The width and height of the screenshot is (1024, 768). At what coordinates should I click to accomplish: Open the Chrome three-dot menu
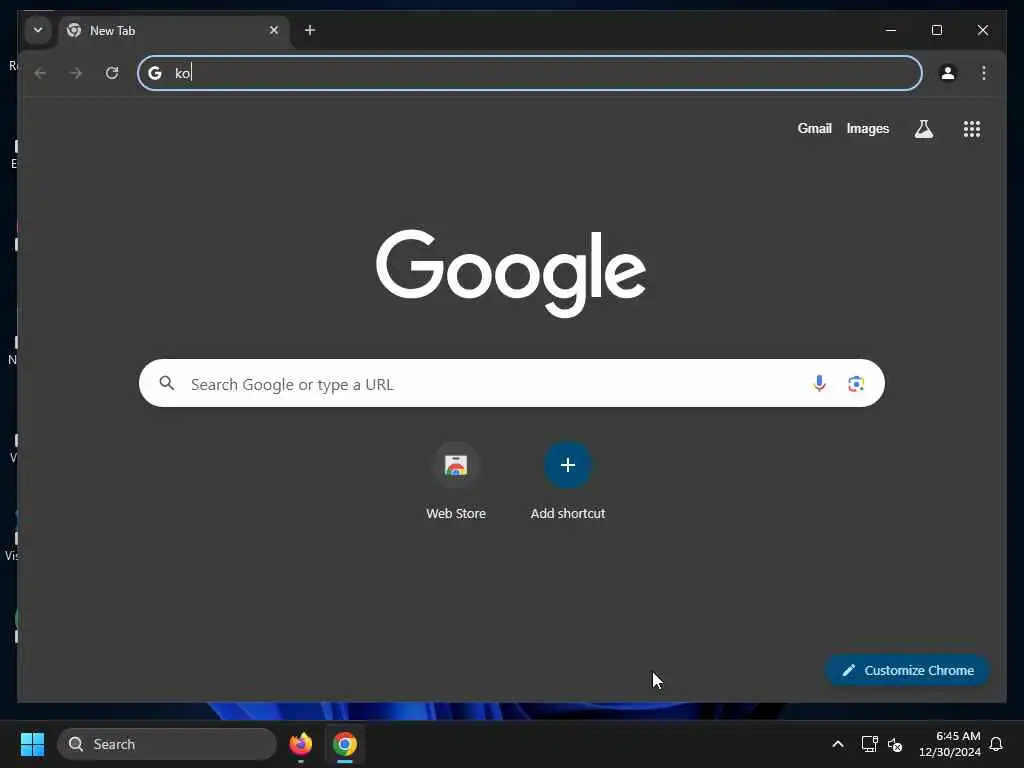pos(984,73)
